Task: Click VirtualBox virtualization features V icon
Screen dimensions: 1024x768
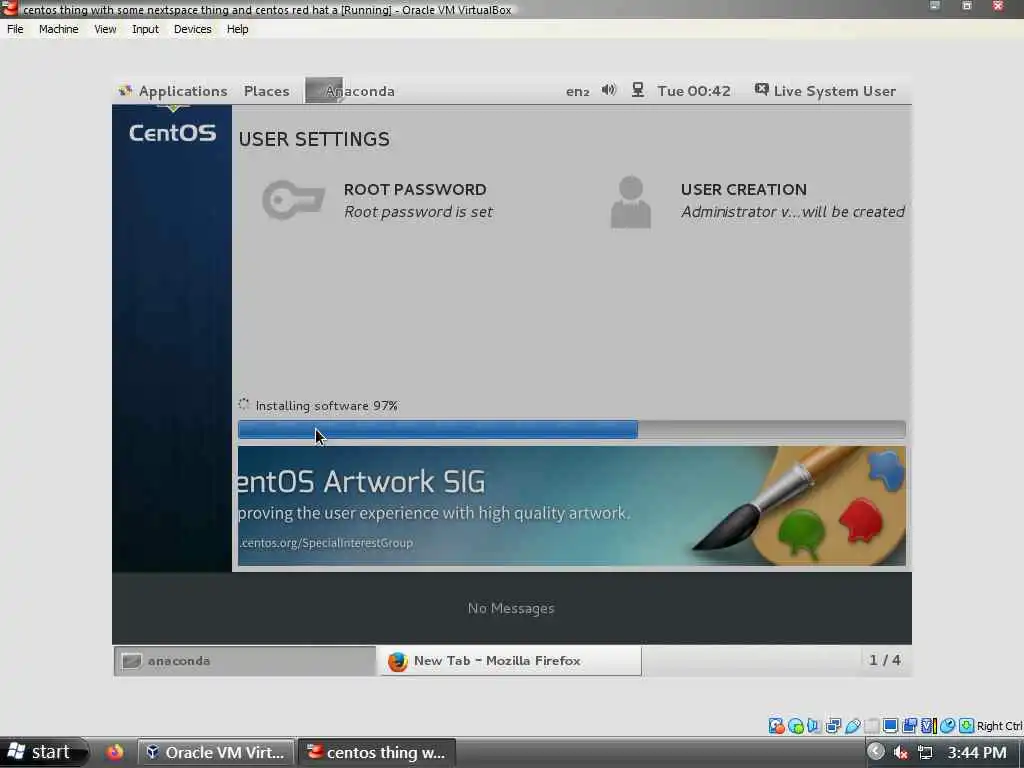Action: point(928,726)
